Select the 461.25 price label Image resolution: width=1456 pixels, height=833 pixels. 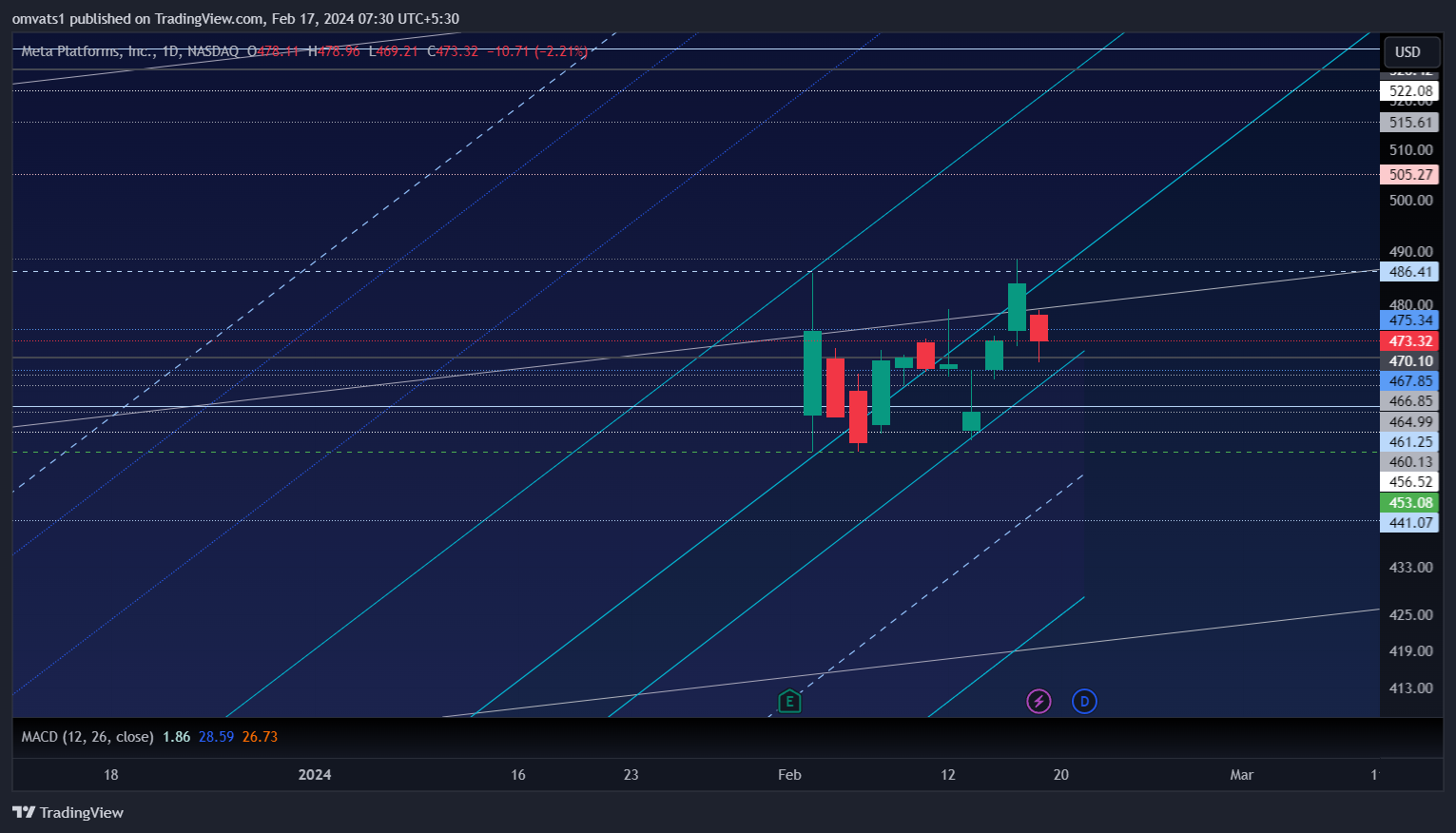click(x=1410, y=442)
